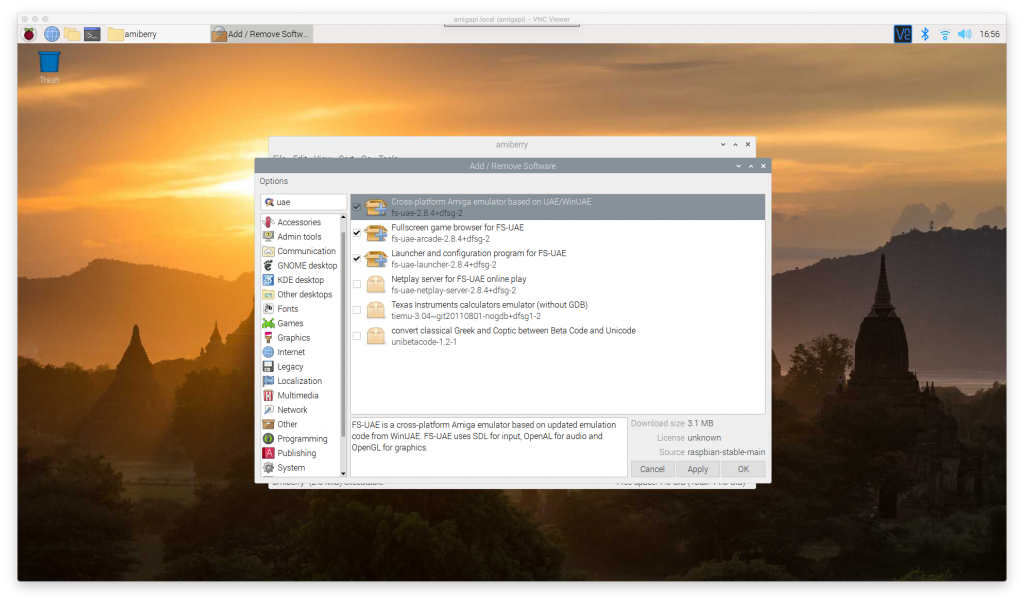Select the Launcher and configuration program row

point(558,259)
